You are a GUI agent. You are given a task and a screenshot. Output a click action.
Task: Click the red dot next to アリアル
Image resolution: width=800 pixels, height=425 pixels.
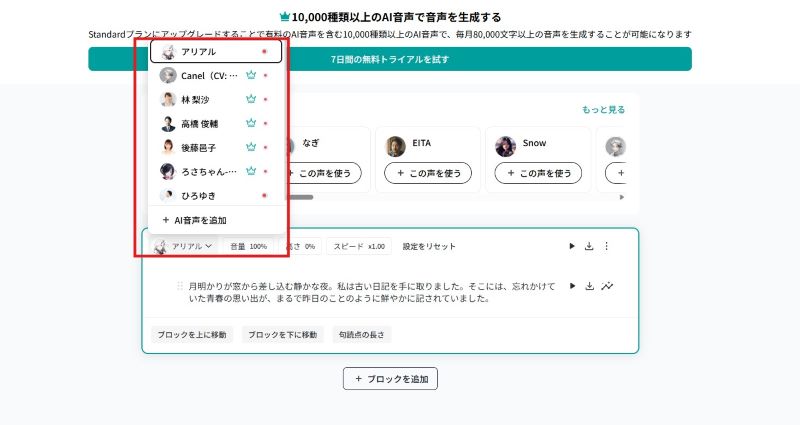coord(264,52)
